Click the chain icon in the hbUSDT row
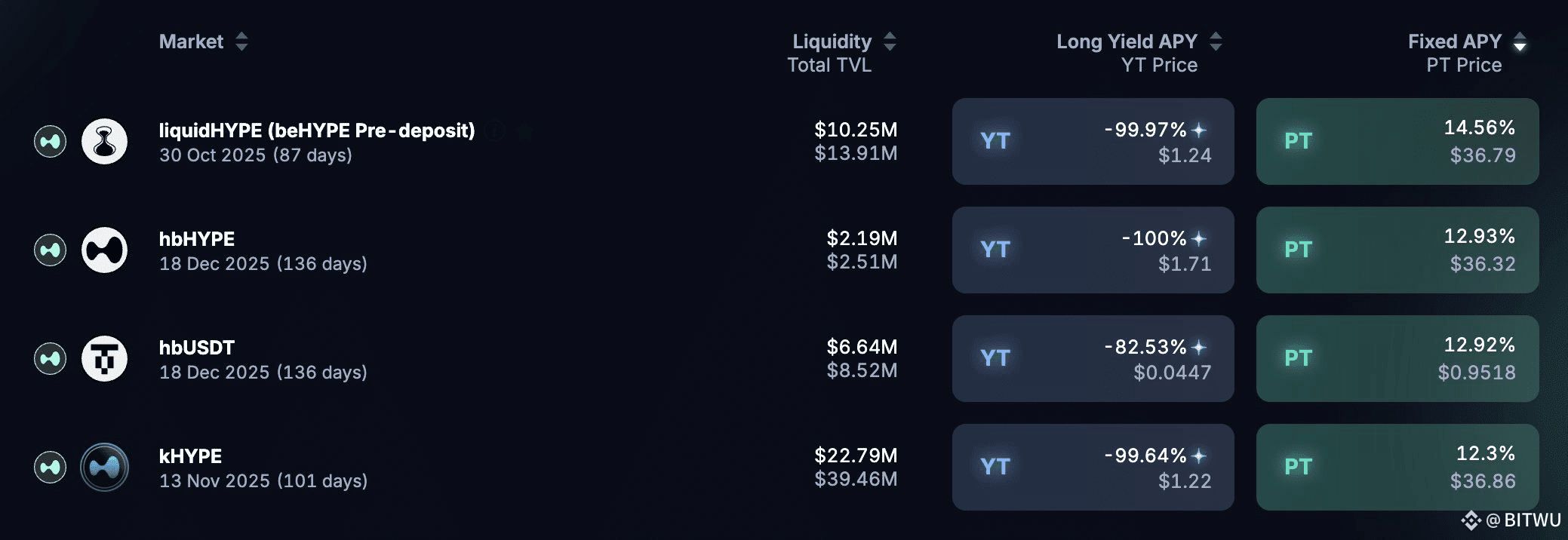This screenshot has width=1568, height=540. click(x=51, y=358)
